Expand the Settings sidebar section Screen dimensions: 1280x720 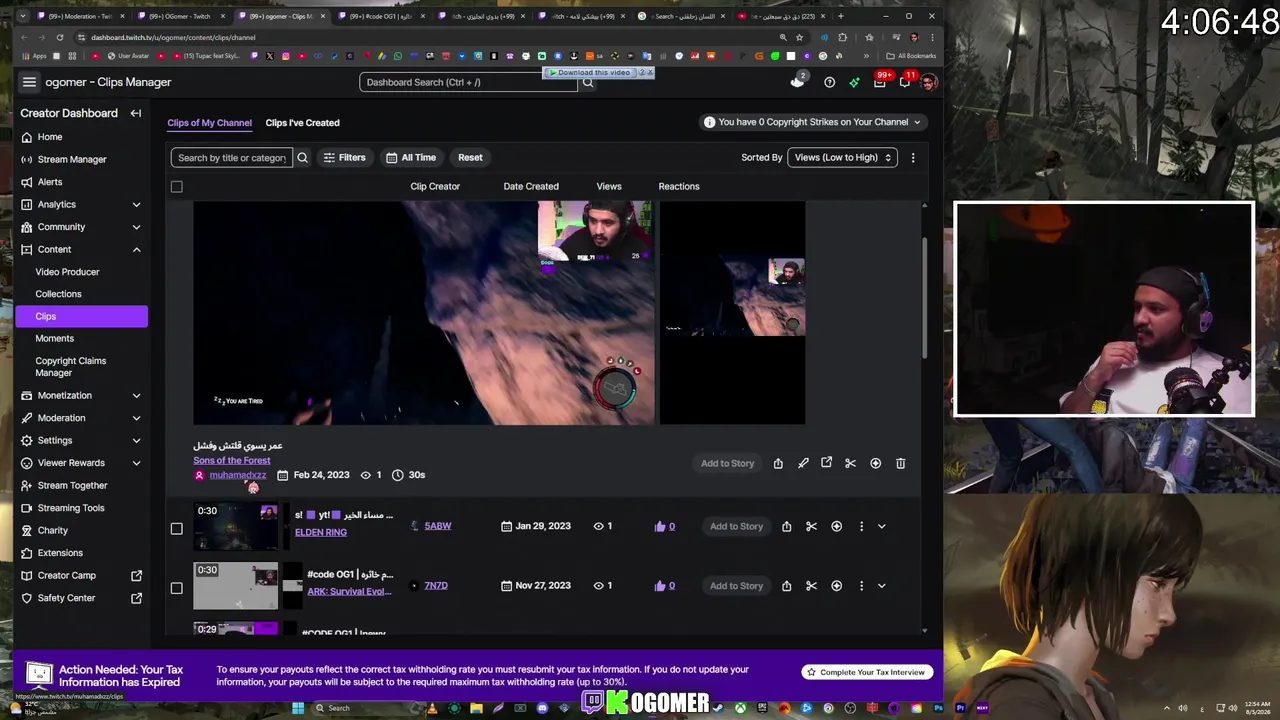click(136, 440)
